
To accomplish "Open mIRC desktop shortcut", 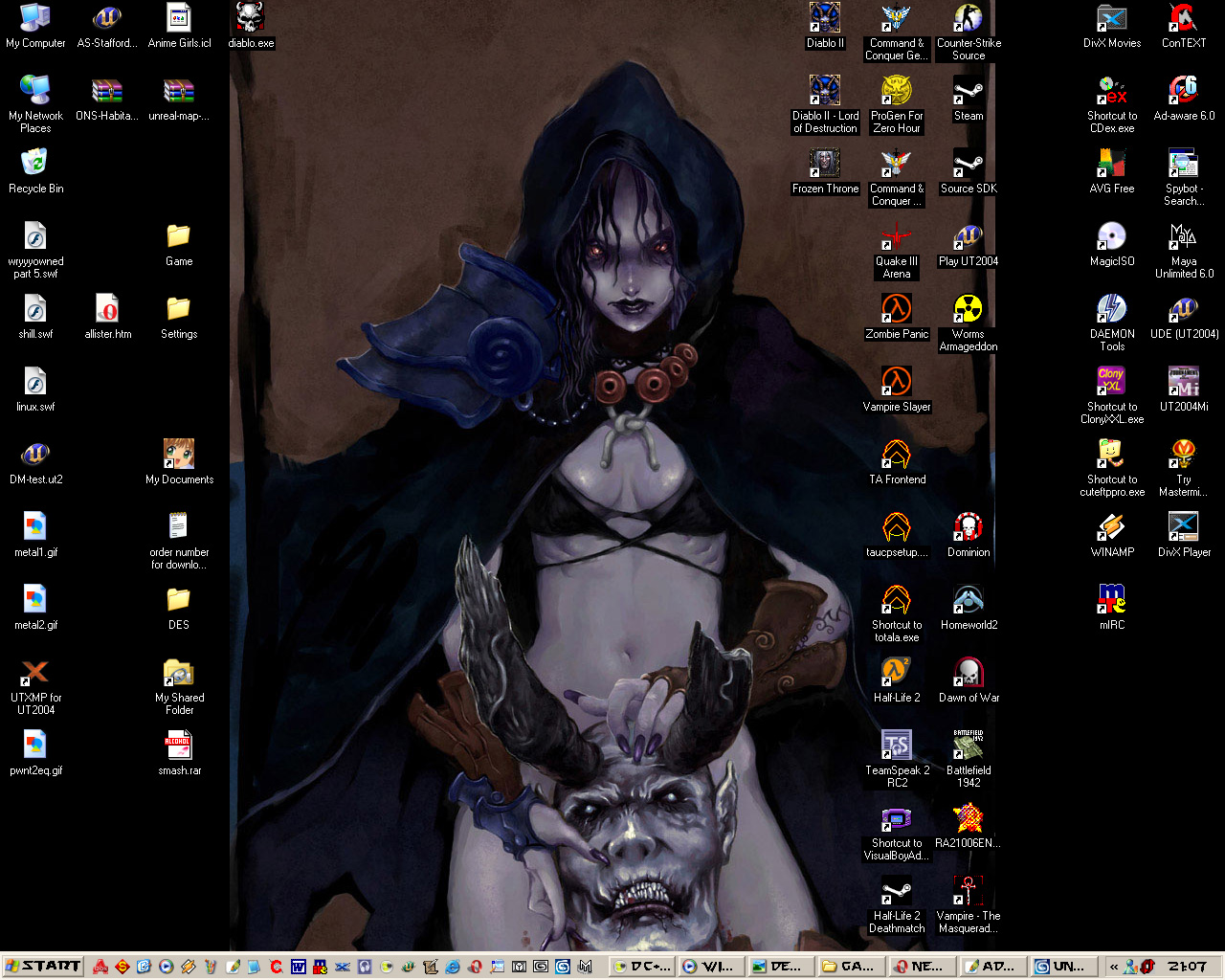I will [x=1112, y=608].
